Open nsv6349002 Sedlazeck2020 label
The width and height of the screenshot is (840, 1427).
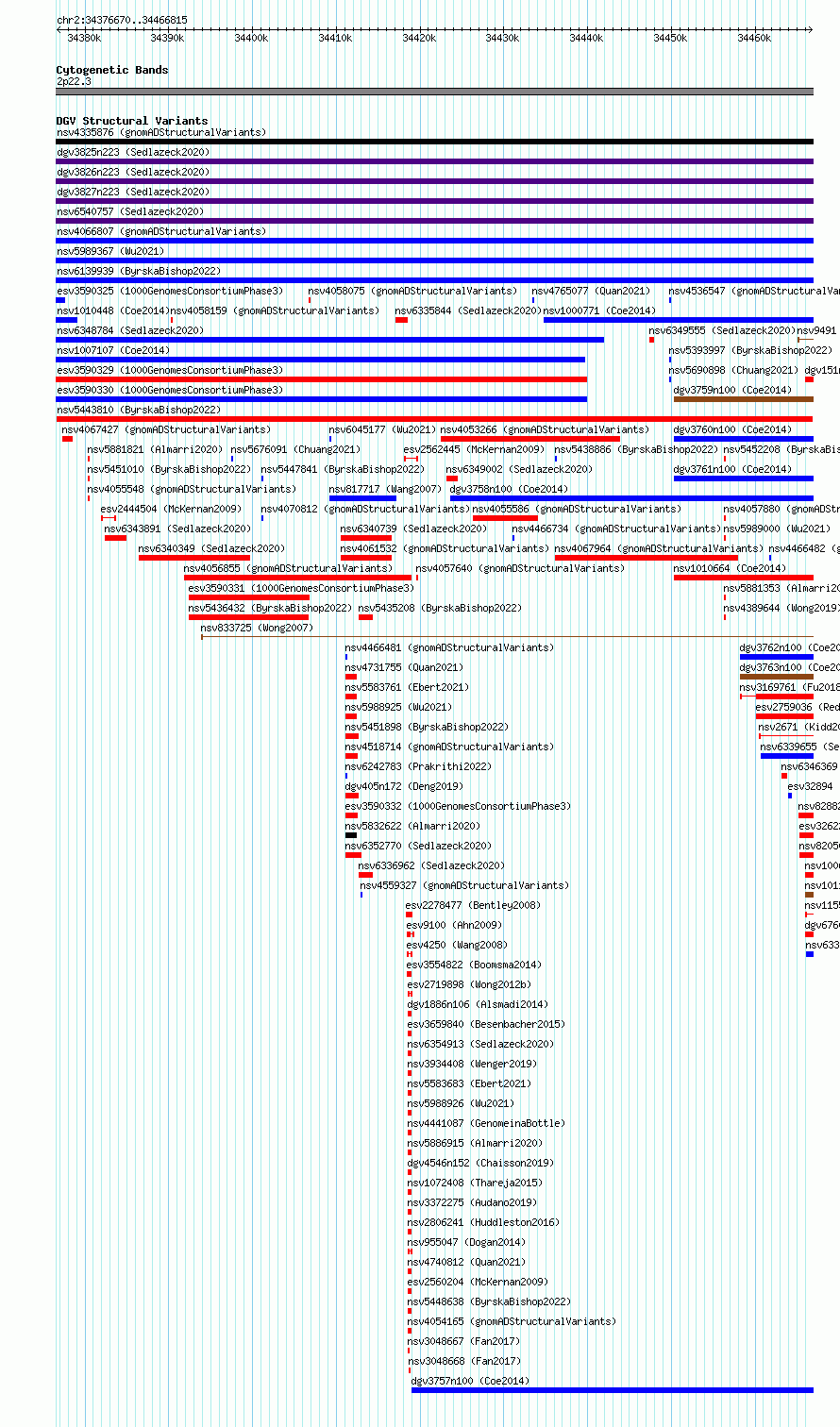[x=520, y=469]
